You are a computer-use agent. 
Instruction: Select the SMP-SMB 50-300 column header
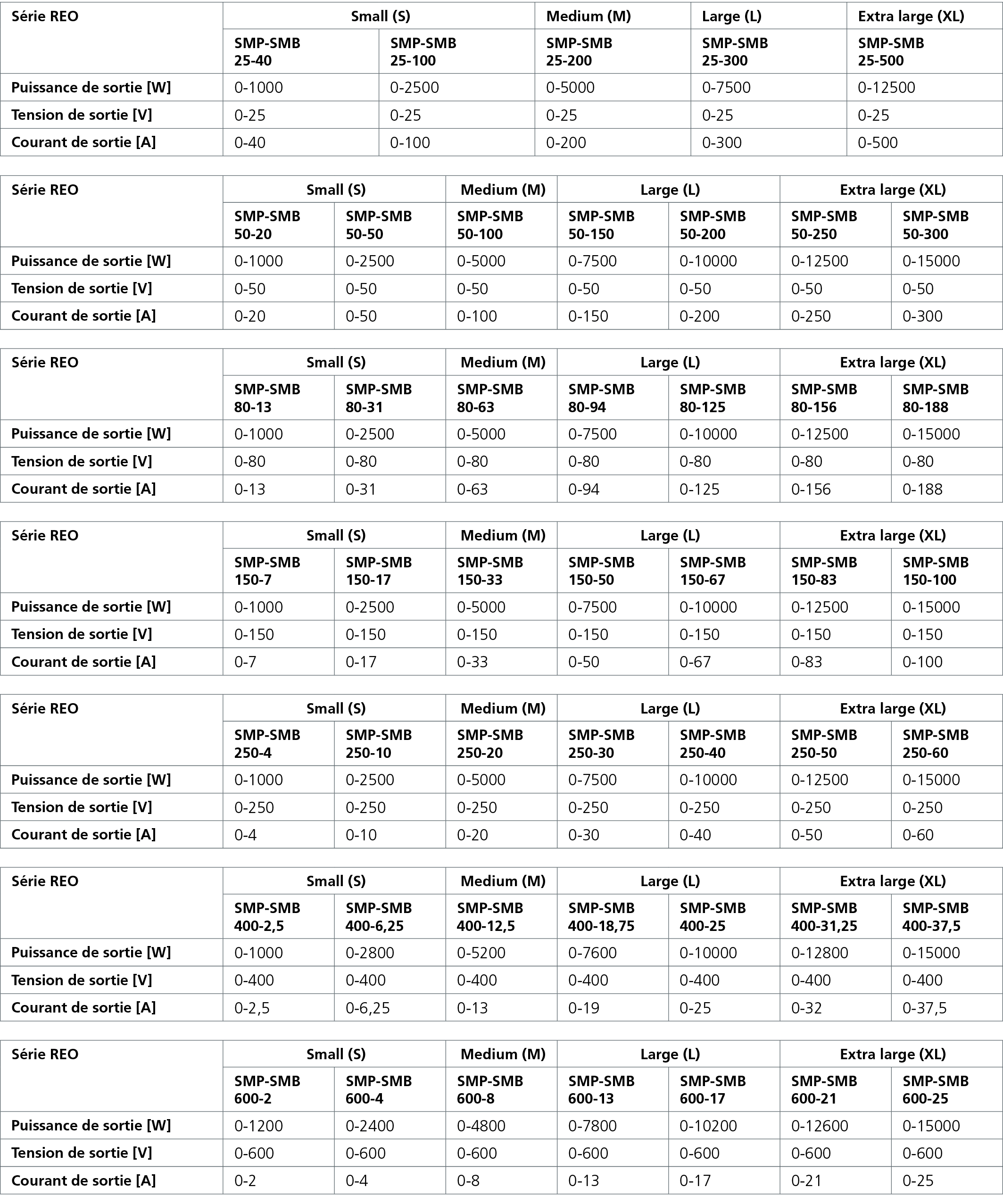coord(936,225)
